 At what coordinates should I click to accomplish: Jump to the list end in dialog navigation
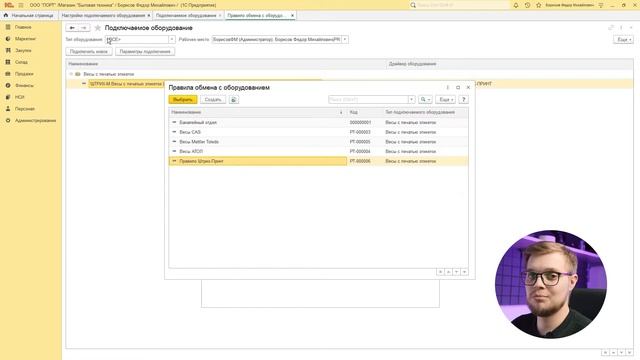pos(464,272)
